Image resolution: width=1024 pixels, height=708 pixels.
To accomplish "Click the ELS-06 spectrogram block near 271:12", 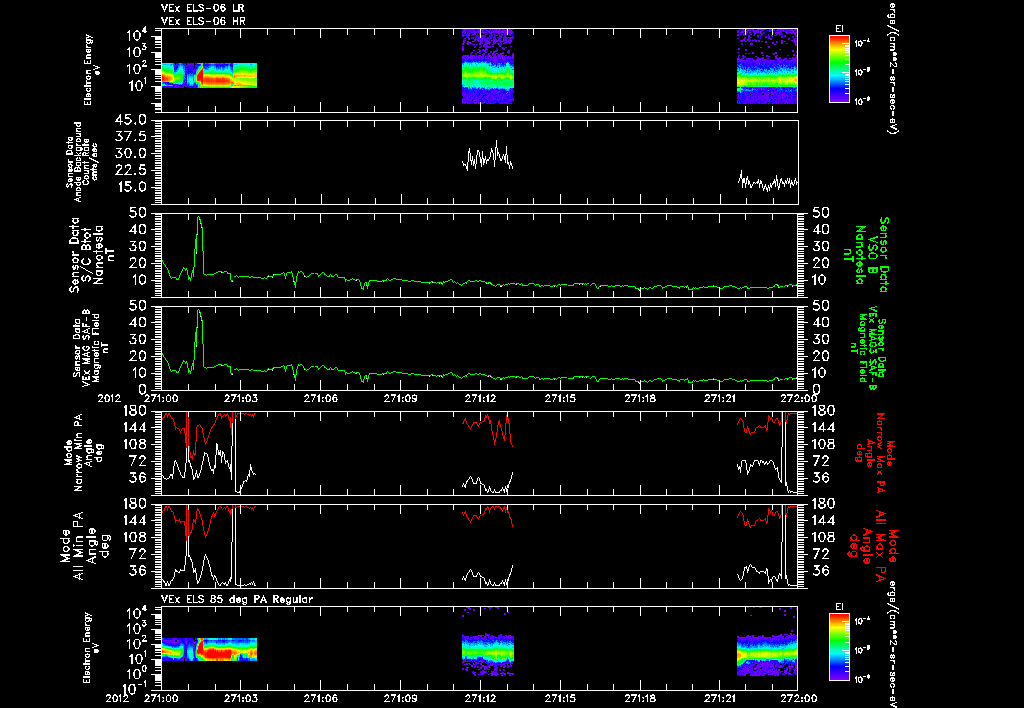I will pyautogui.click(x=488, y=66).
